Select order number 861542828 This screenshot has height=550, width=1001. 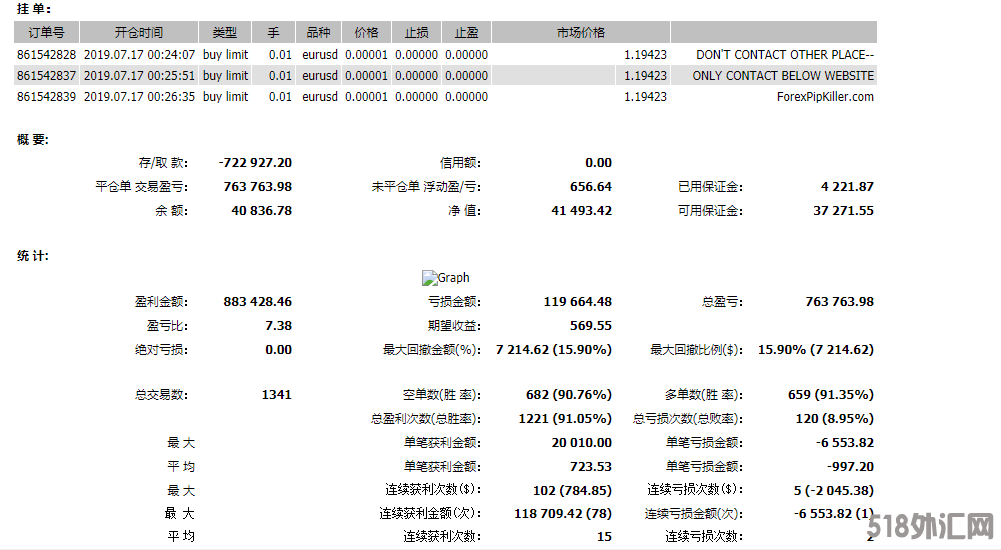(47, 55)
